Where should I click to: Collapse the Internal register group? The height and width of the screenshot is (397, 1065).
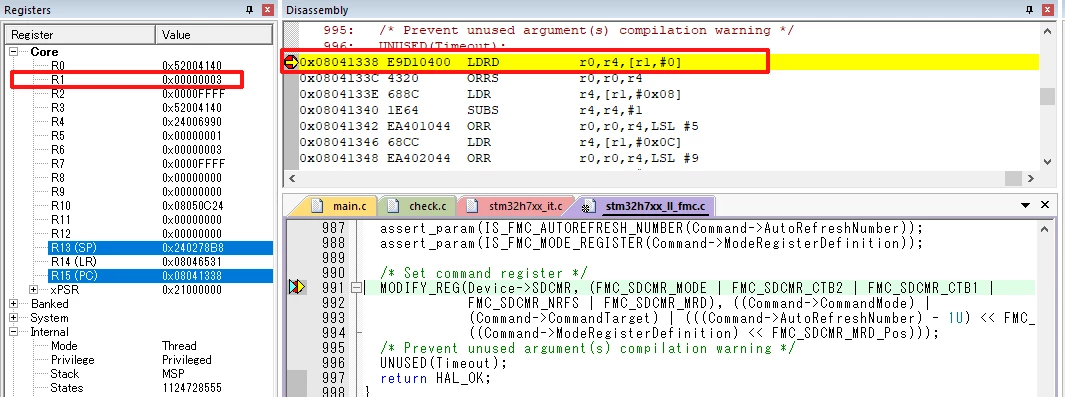[14, 332]
